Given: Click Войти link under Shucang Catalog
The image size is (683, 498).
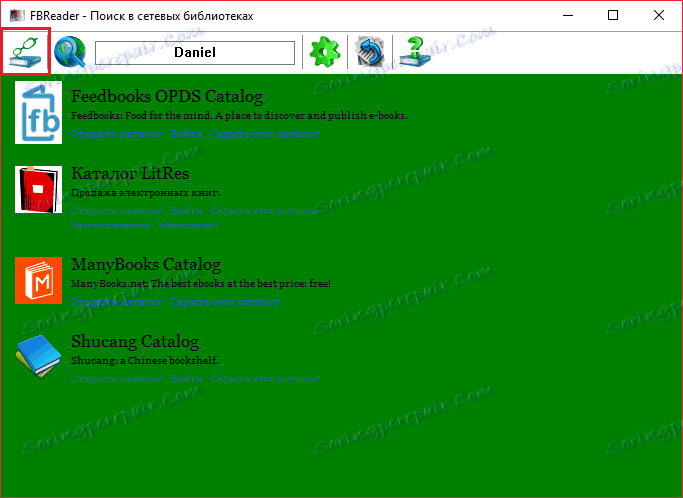Looking at the screenshot, I should click(x=186, y=379).
